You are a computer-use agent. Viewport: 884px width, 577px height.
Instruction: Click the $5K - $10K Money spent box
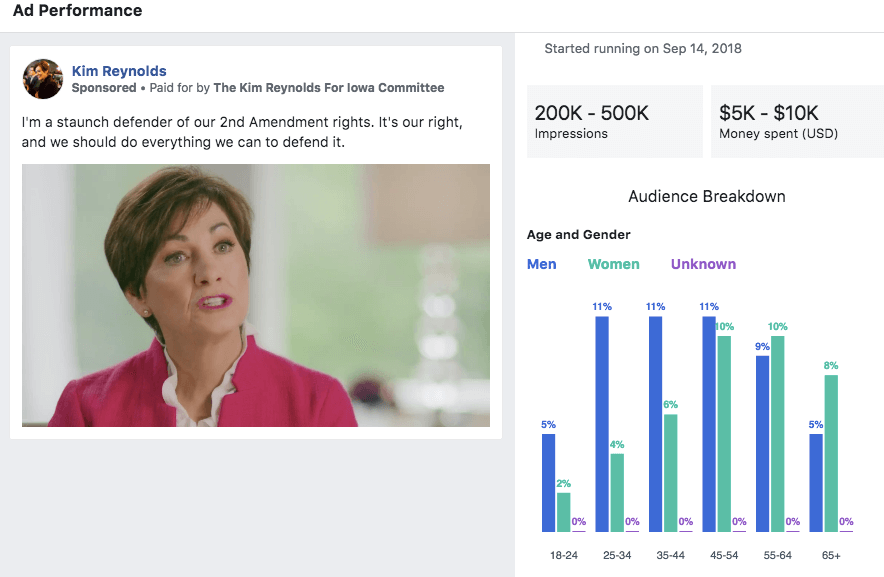[797, 122]
